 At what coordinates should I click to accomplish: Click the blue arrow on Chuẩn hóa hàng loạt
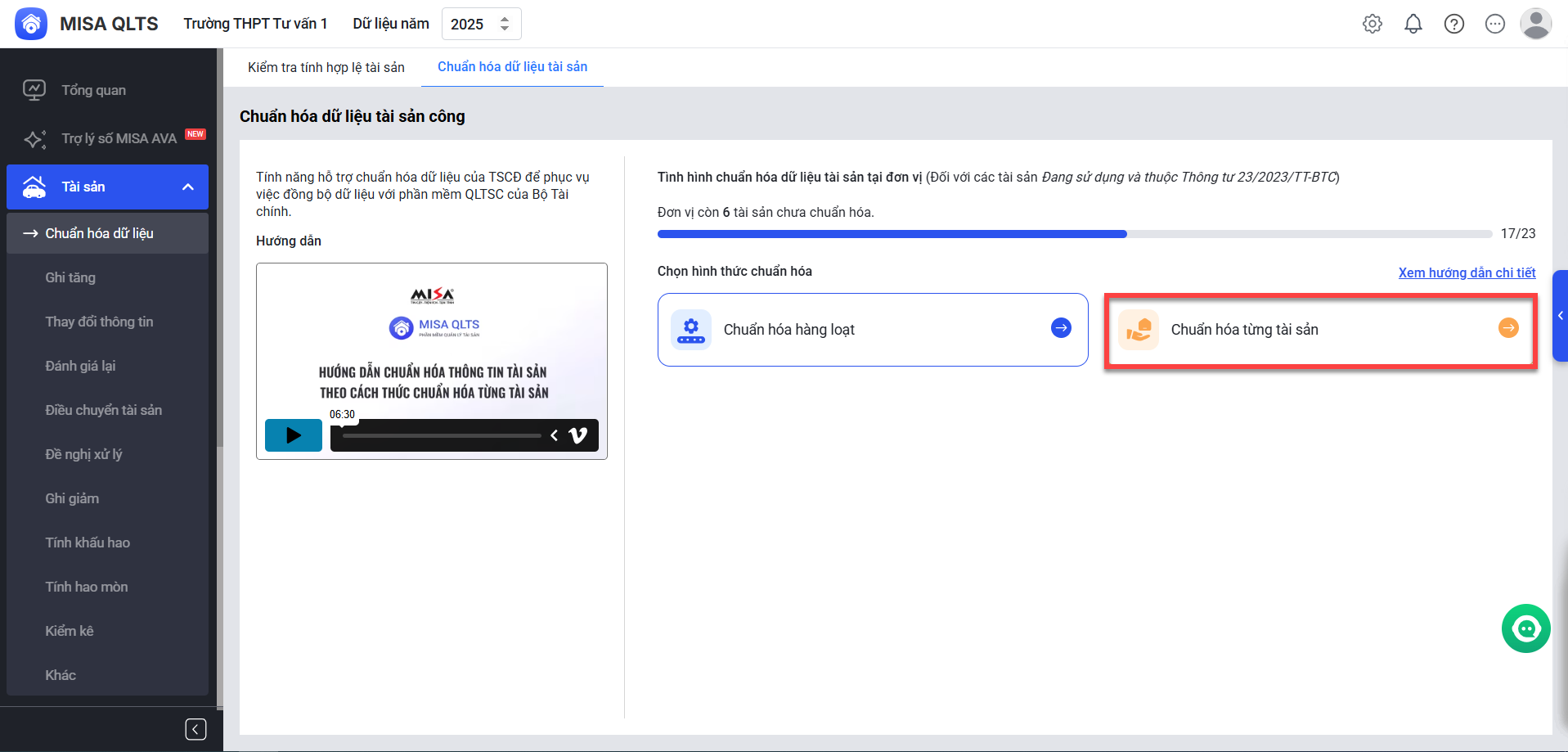[1061, 328]
